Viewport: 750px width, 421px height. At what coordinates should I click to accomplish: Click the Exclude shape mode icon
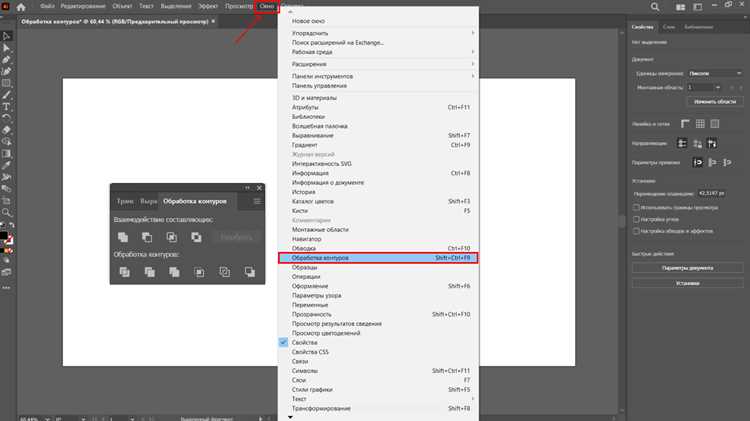[196, 237]
